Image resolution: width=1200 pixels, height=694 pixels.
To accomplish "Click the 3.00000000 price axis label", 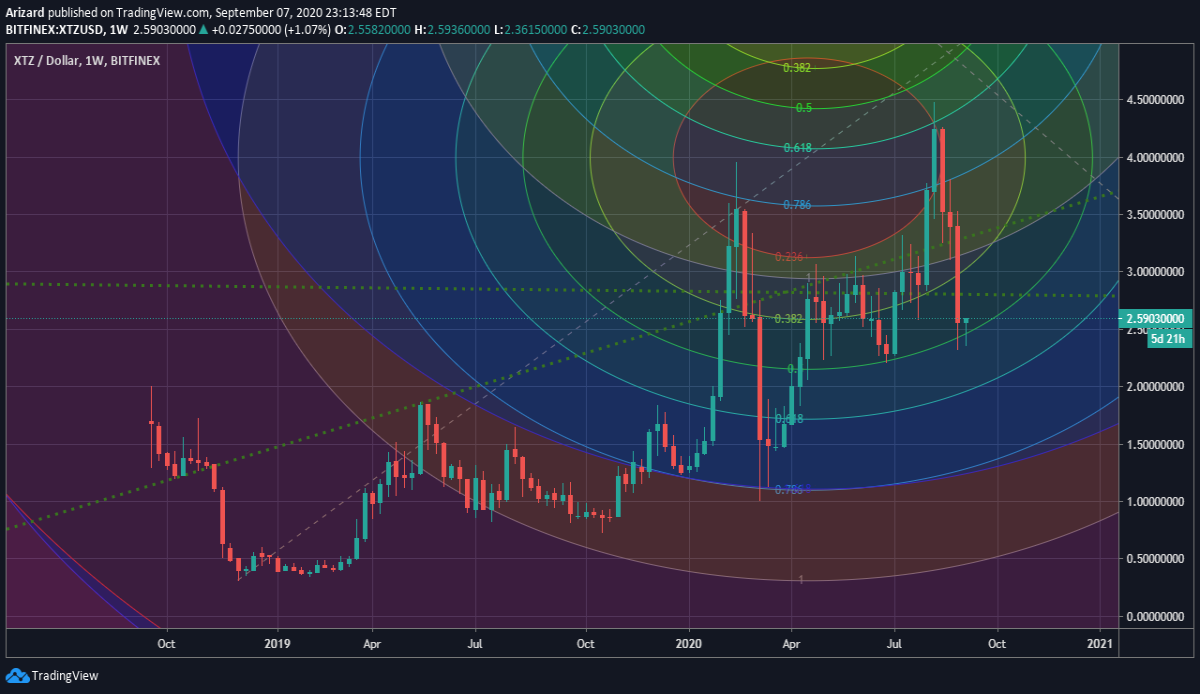I will 1158,272.
